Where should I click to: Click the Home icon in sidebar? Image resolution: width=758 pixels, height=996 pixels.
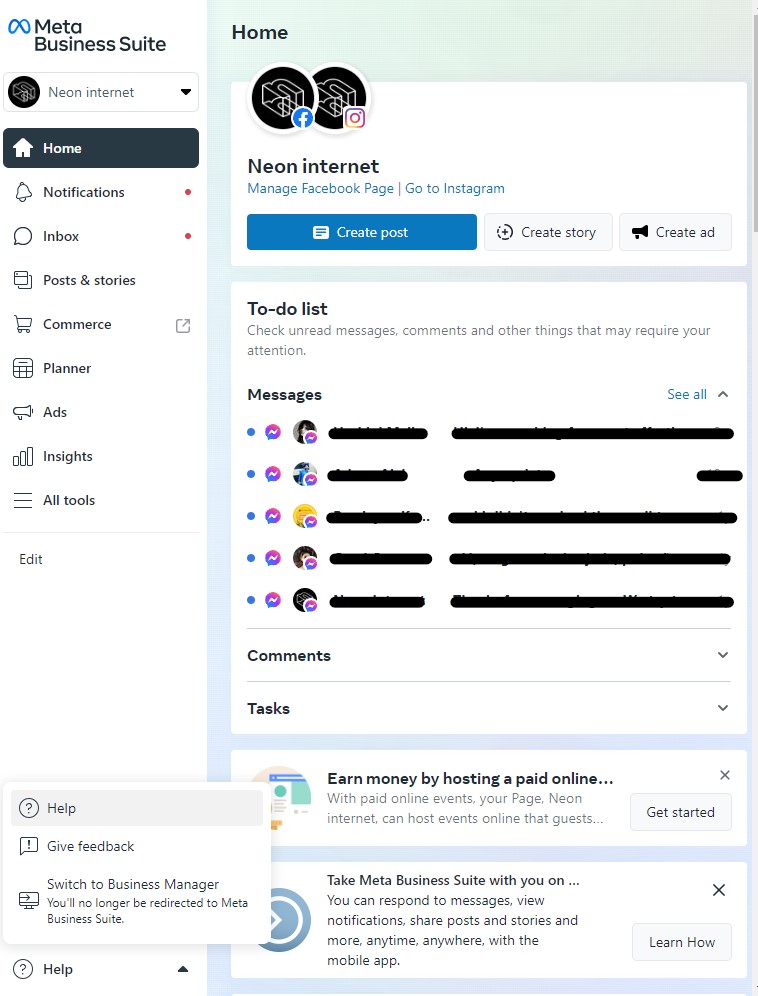[x=23, y=148]
